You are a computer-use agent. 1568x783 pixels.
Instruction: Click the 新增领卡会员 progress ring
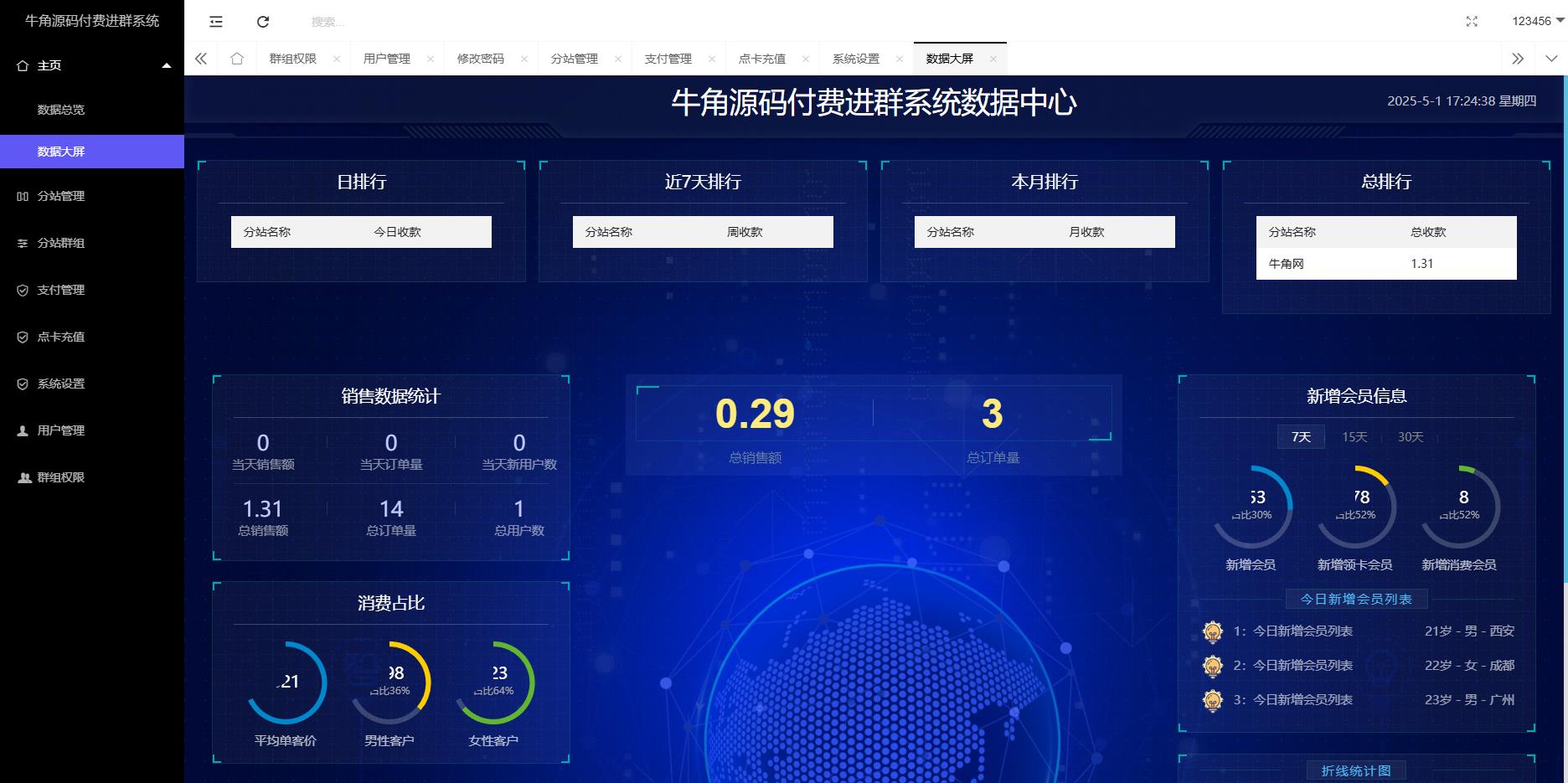tap(1355, 507)
